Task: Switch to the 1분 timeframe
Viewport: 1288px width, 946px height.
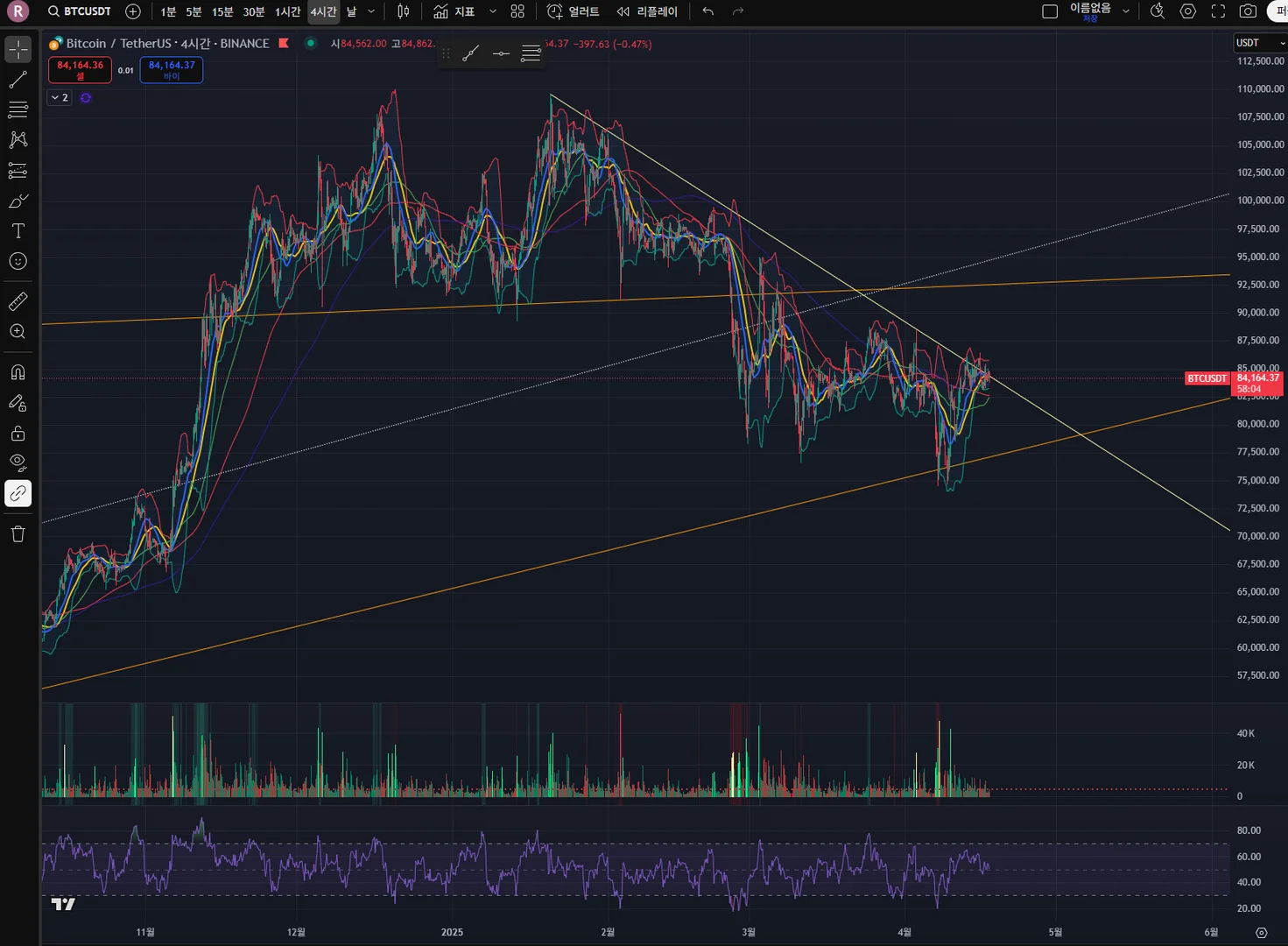Action: [168, 11]
